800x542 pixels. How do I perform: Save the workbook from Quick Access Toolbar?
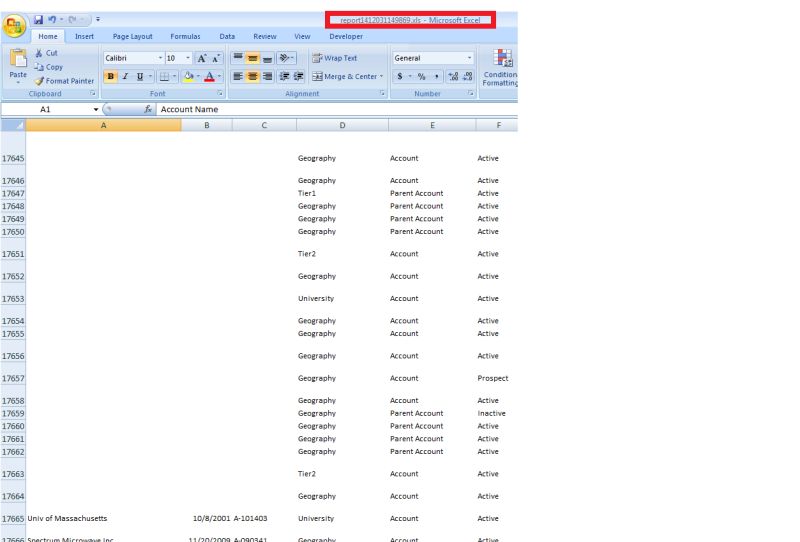tap(38, 19)
